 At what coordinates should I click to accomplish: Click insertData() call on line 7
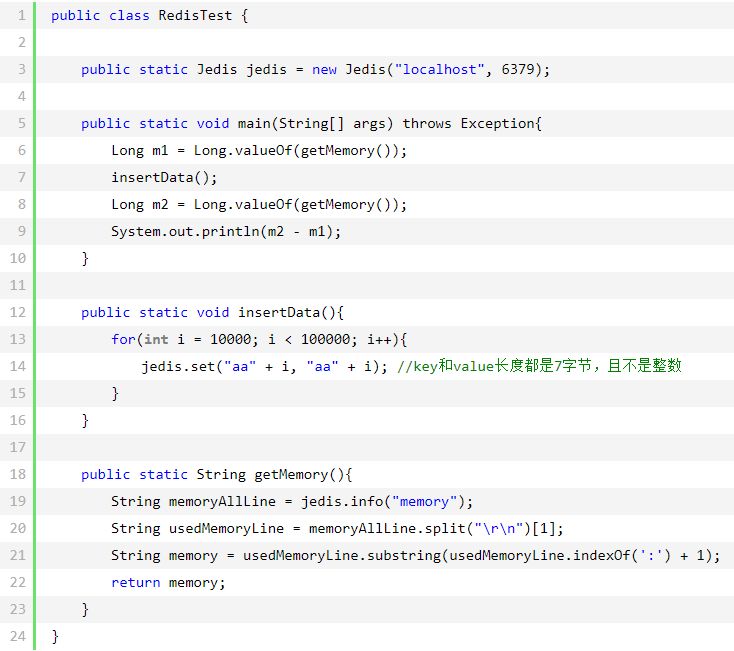[x=164, y=177]
